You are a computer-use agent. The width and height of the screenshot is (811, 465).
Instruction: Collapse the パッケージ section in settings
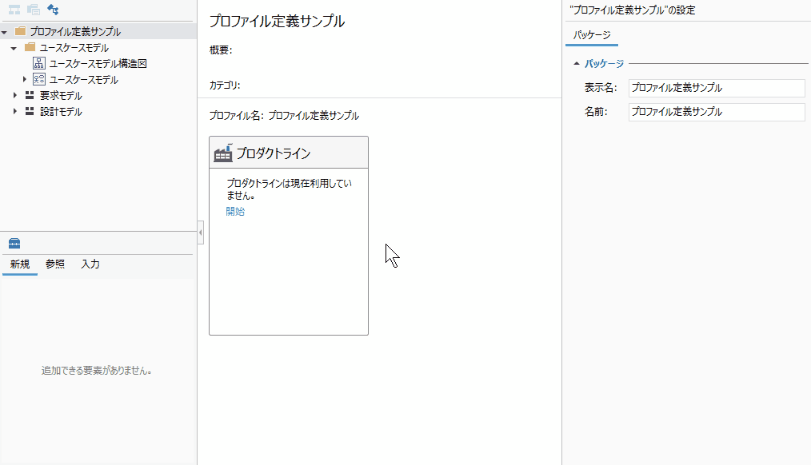pos(577,64)
